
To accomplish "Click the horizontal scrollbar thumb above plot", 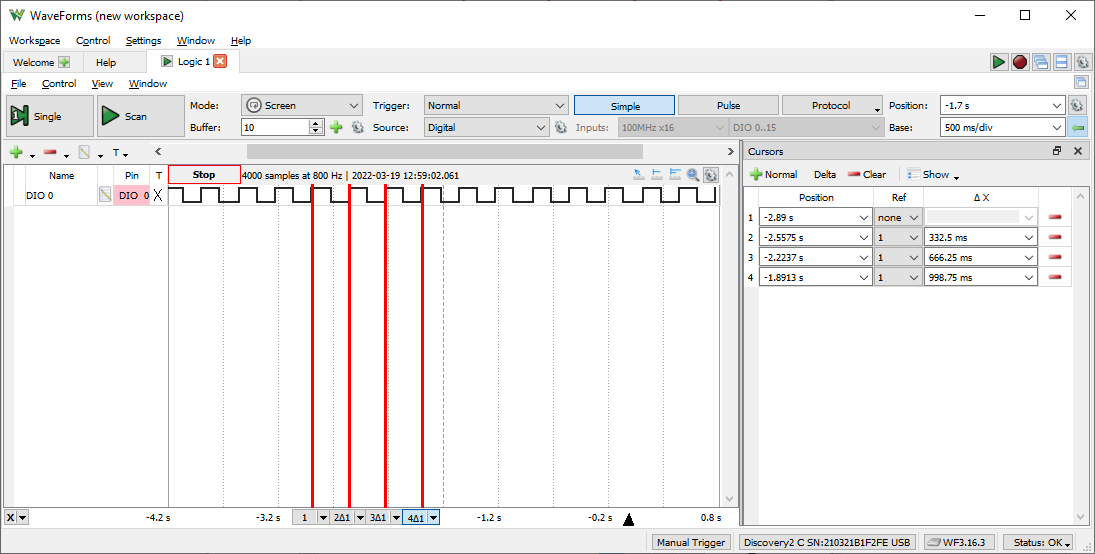I will (445, 152).
